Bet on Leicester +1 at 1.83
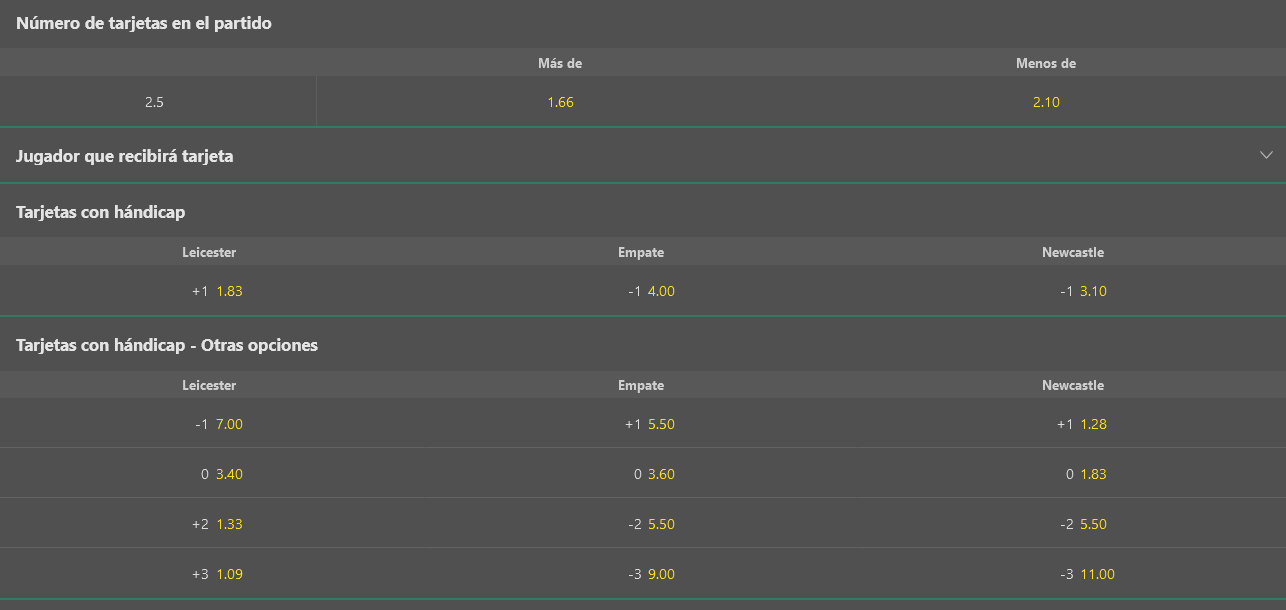The height and width of the screenshot is (610, 1286). pyautogui.click(x=217, y=291)
